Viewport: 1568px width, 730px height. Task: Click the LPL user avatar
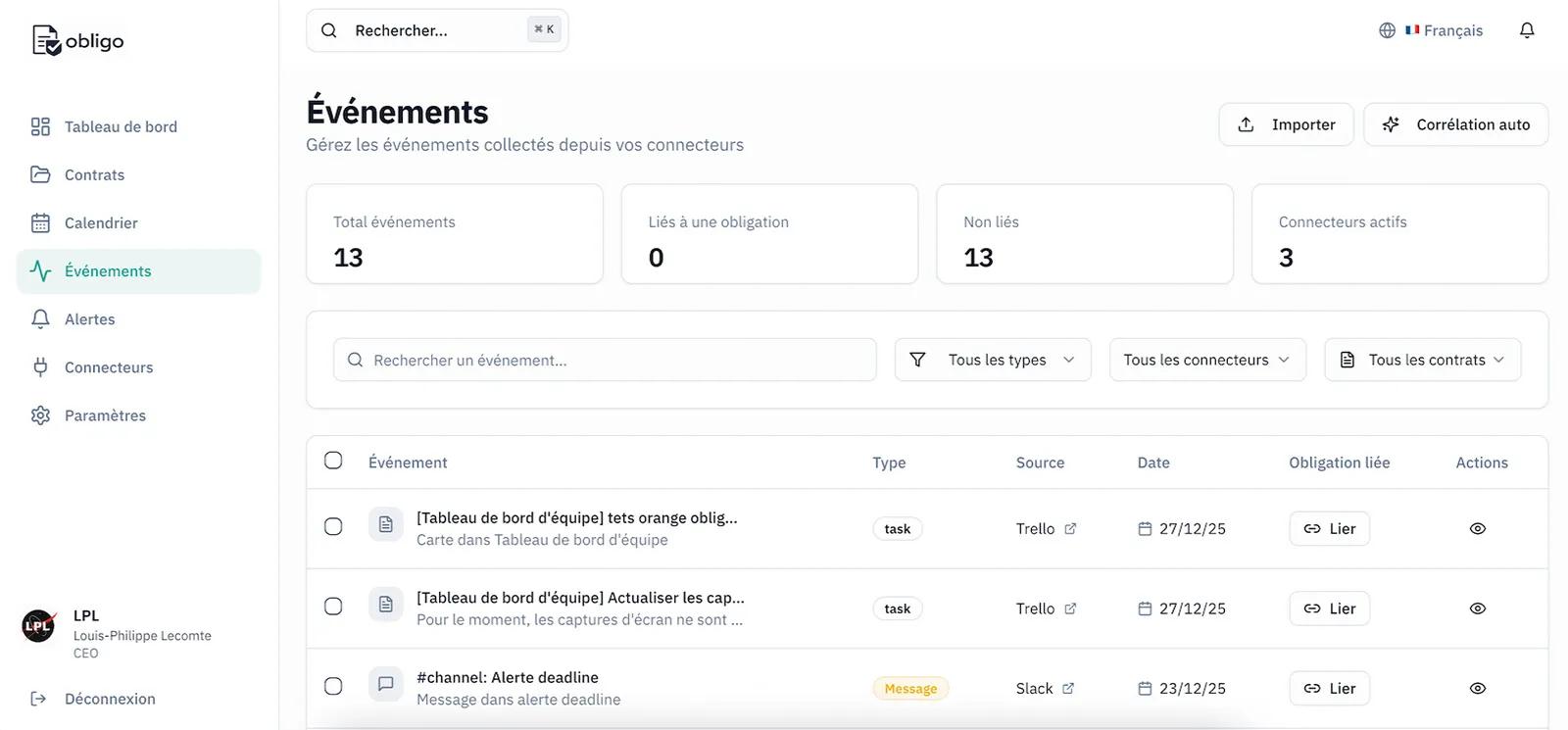(38, 625)
